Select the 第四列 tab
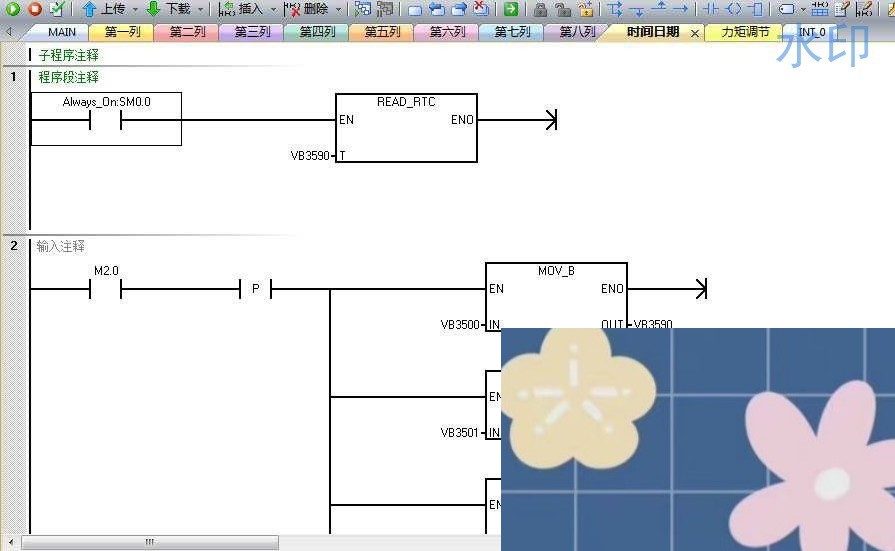 (x=317, y=32)
